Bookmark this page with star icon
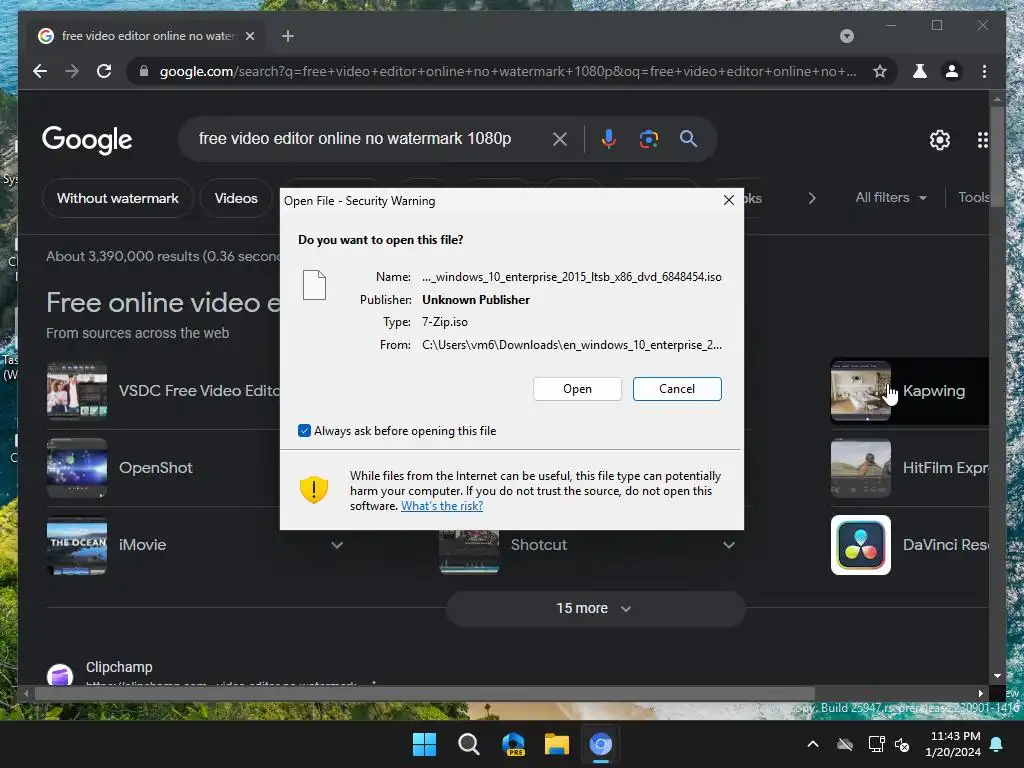 (880, 71)
